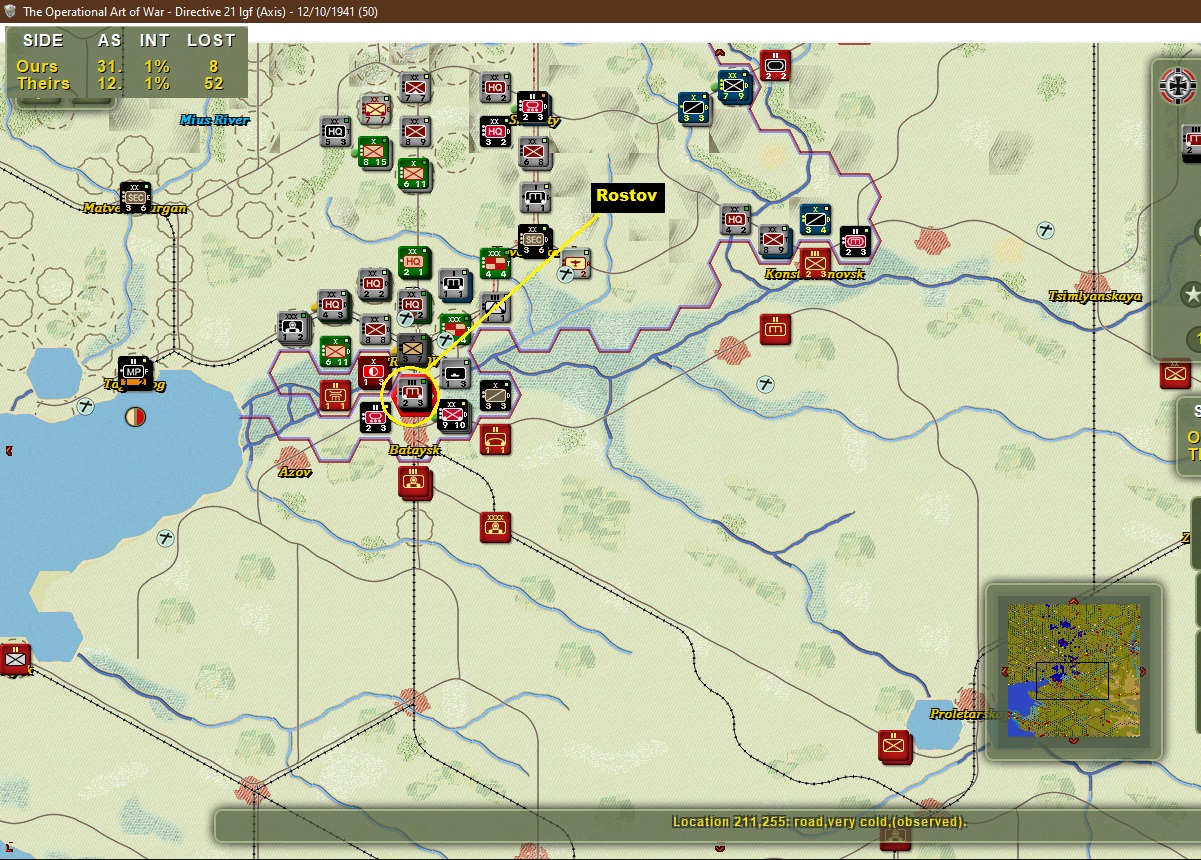
Task: Select the green 6-11 brigade west of Rostov
Action: pyautogui.click(x=335, y=350)
